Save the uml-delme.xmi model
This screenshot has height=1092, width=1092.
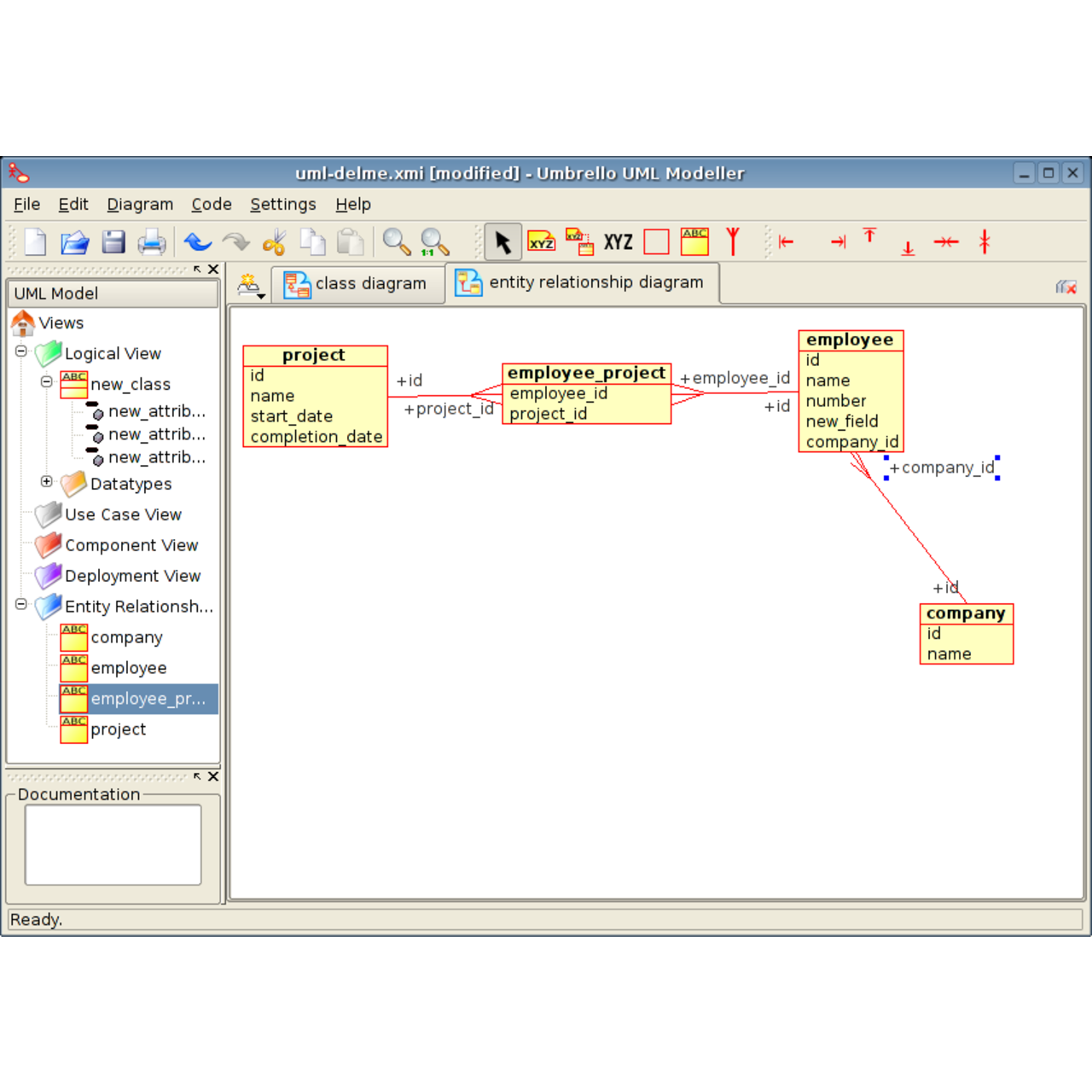click(113, 241)
